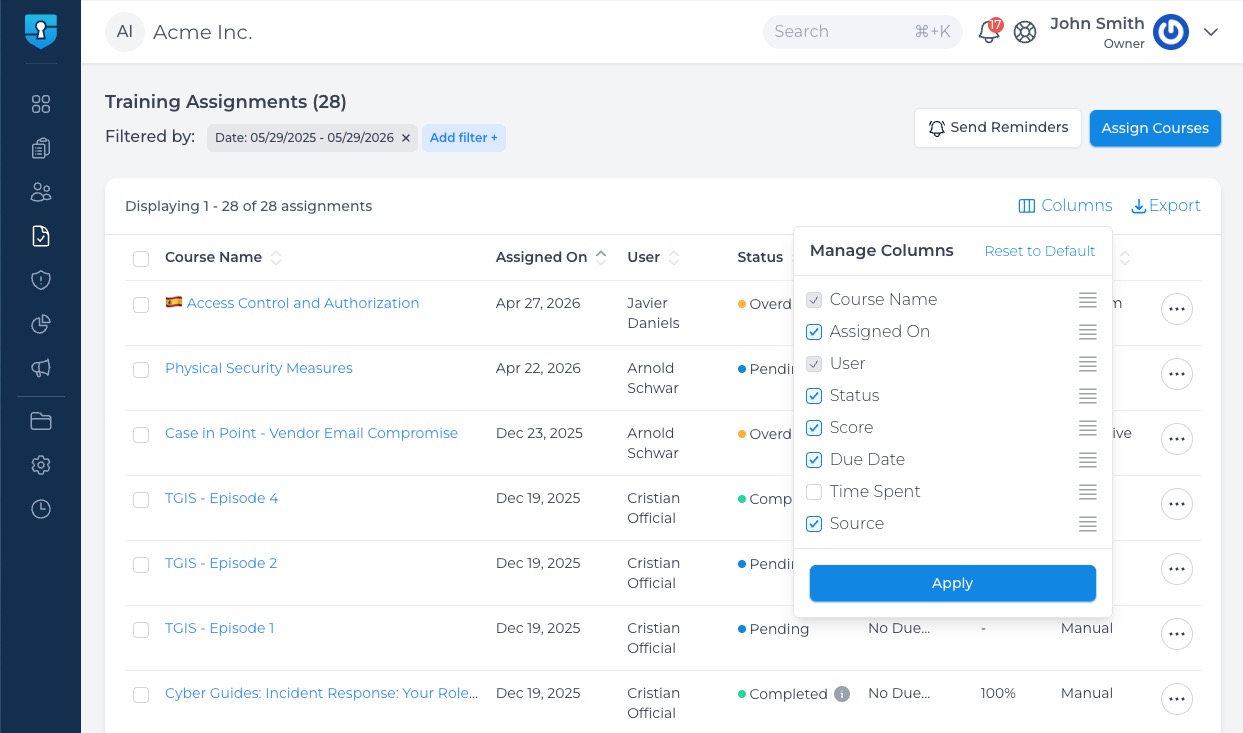Select the Physical Security Measures row checkbox
This screenshot has height=733, width=1243.
tap(141, 370)
